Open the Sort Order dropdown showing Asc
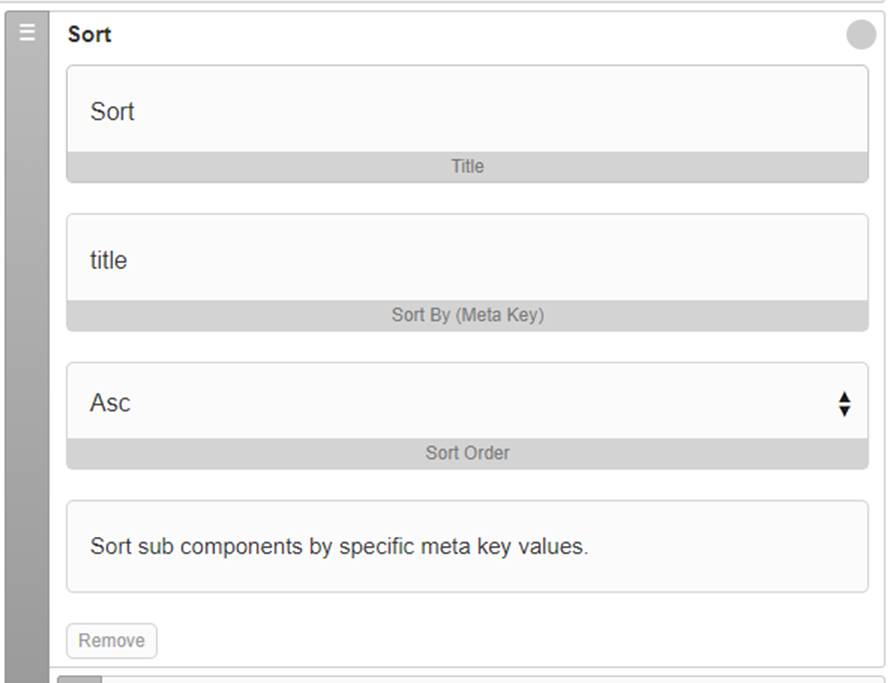The height and width of the screenshot is (683, 896). 467,402
